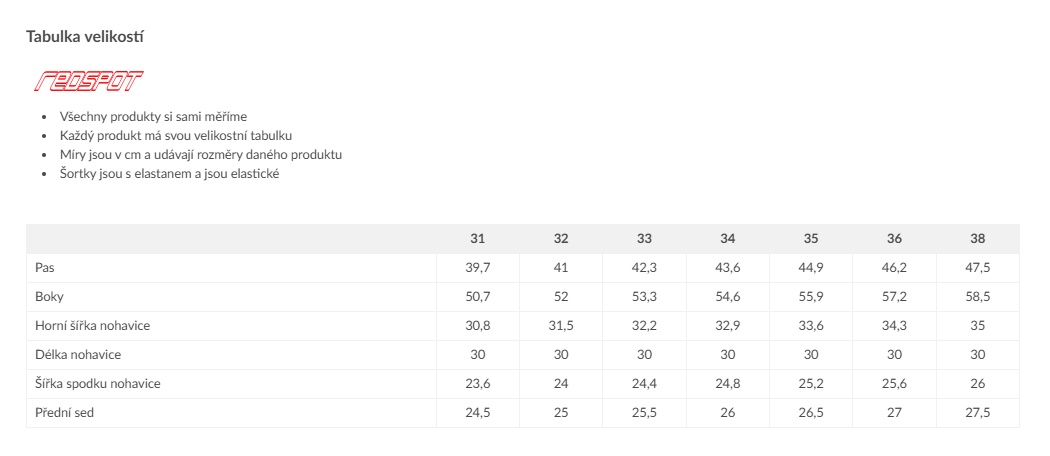Click the Pas row label
The height and width of the screenshot is (456, 1050).
pyautogui.click(x=45, y=268)
